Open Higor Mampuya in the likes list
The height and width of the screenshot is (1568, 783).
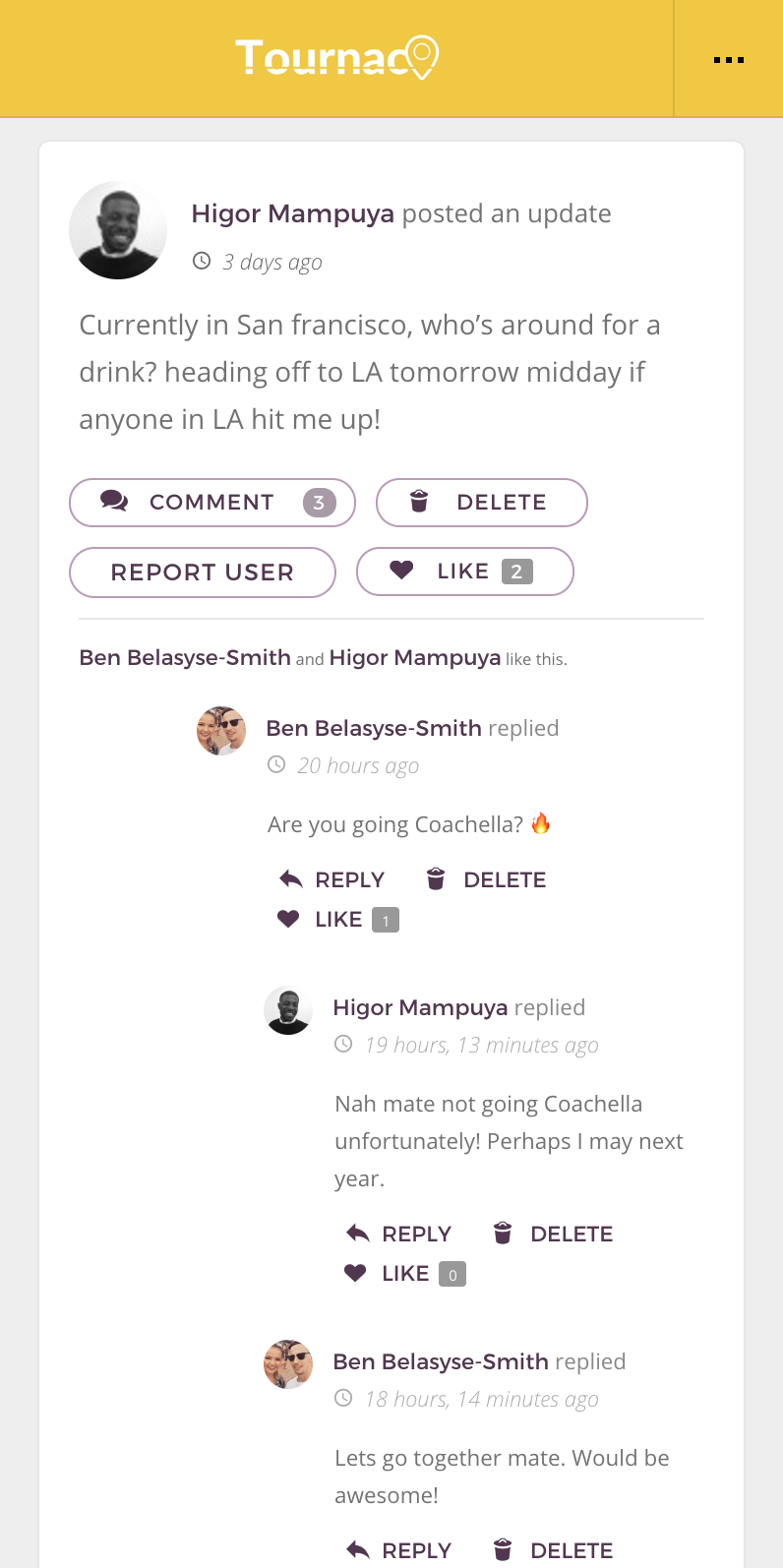click(415, 658)
